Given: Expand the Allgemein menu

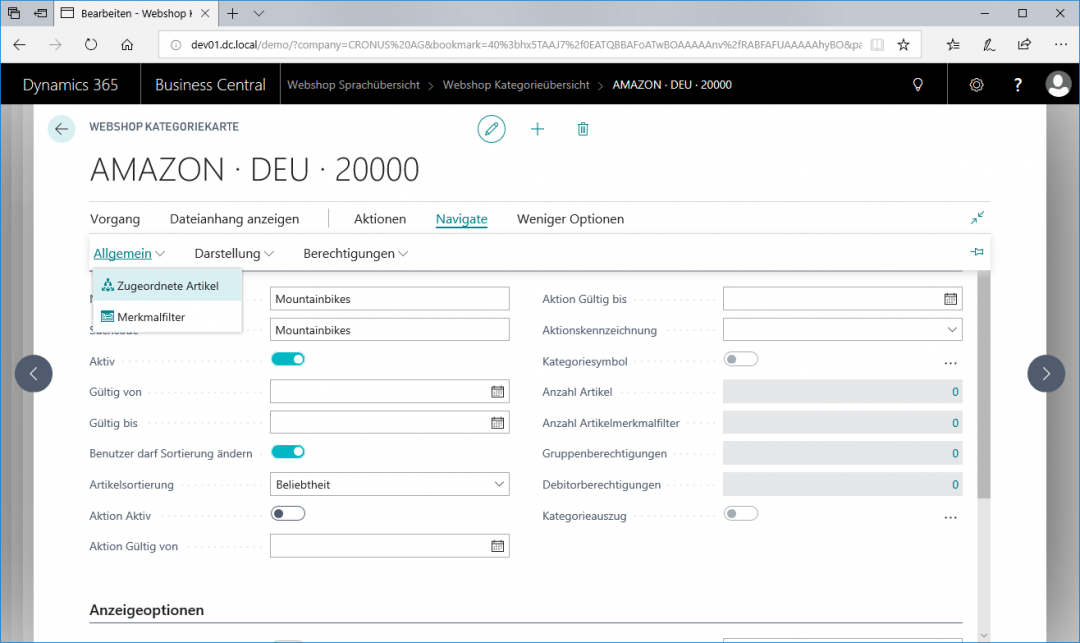Looking at the screenshot, I should [x=129, y=253].
